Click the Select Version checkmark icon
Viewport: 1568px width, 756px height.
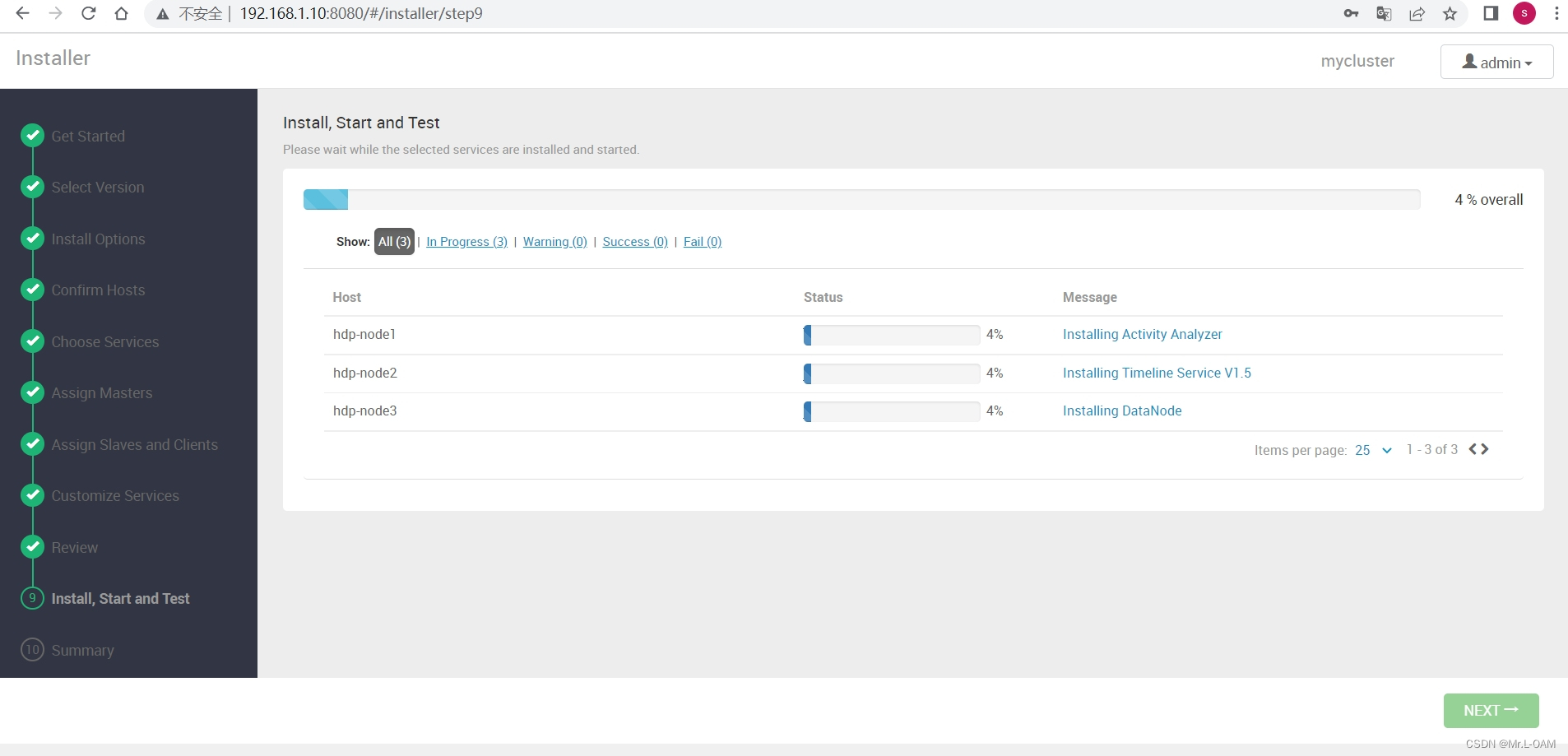click(32, 187)
